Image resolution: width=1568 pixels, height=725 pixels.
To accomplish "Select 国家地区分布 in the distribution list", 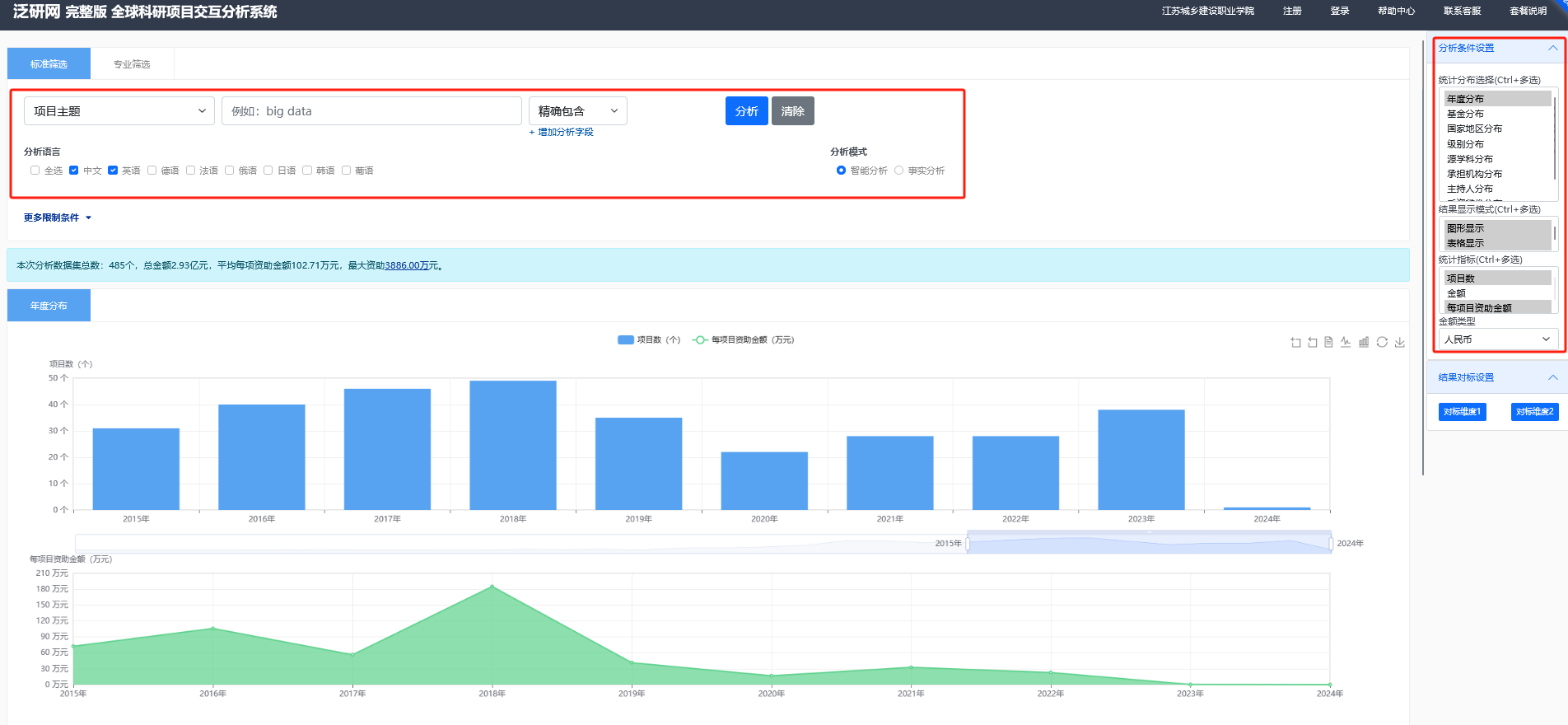I will point(1498,129).
